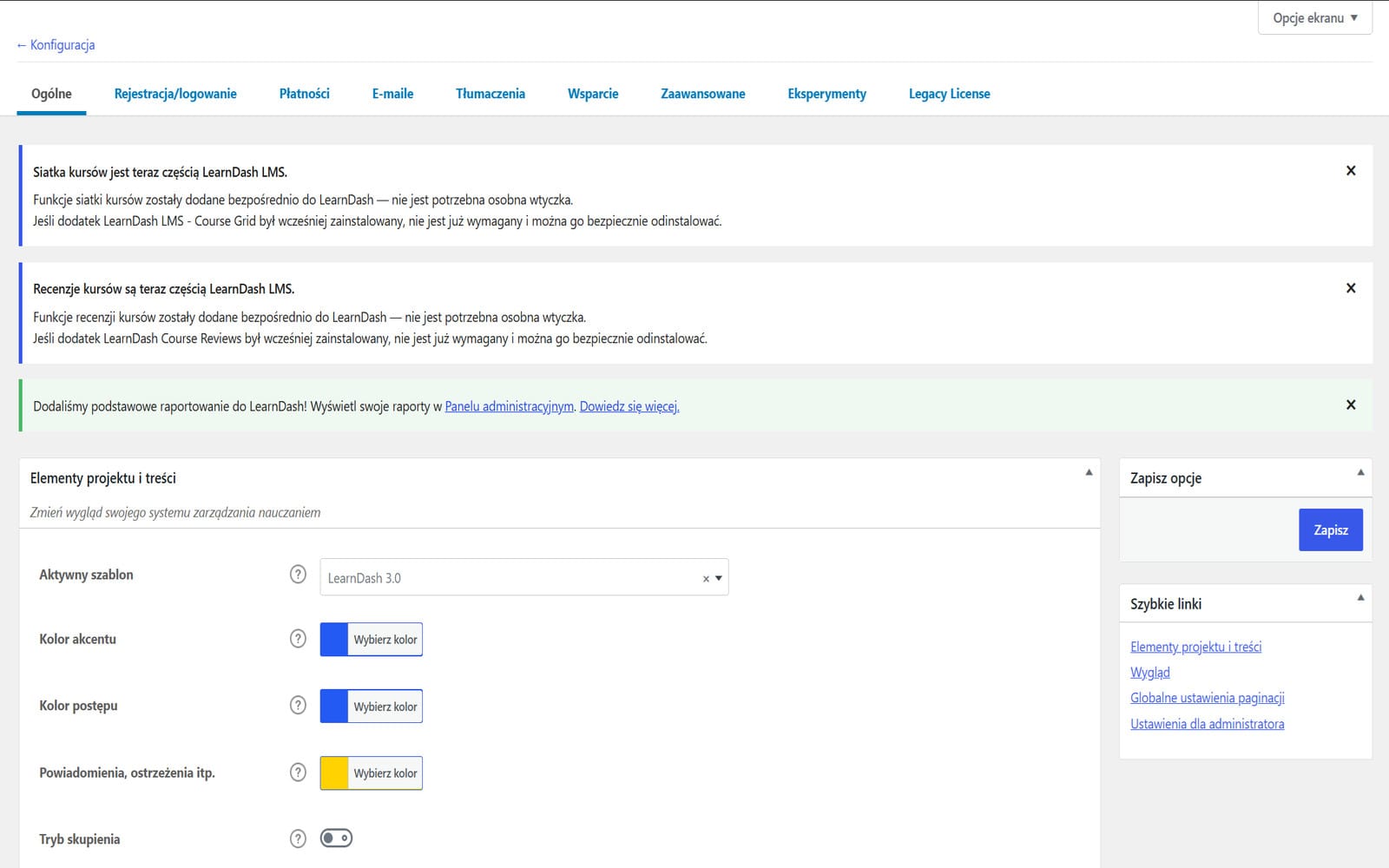Click Wybierz kolor for Kolor postępu

tap(385, 707)
